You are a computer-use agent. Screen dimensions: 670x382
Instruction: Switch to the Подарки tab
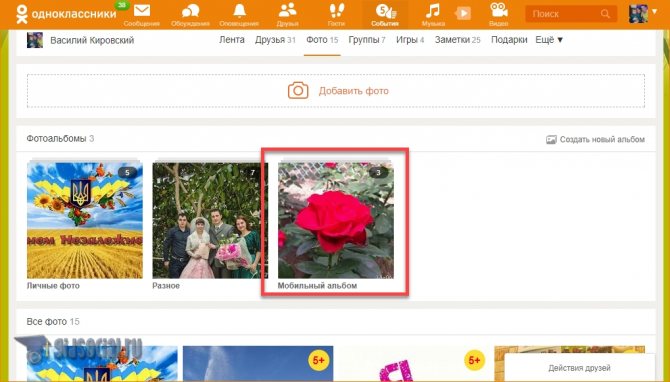(509, 40)
